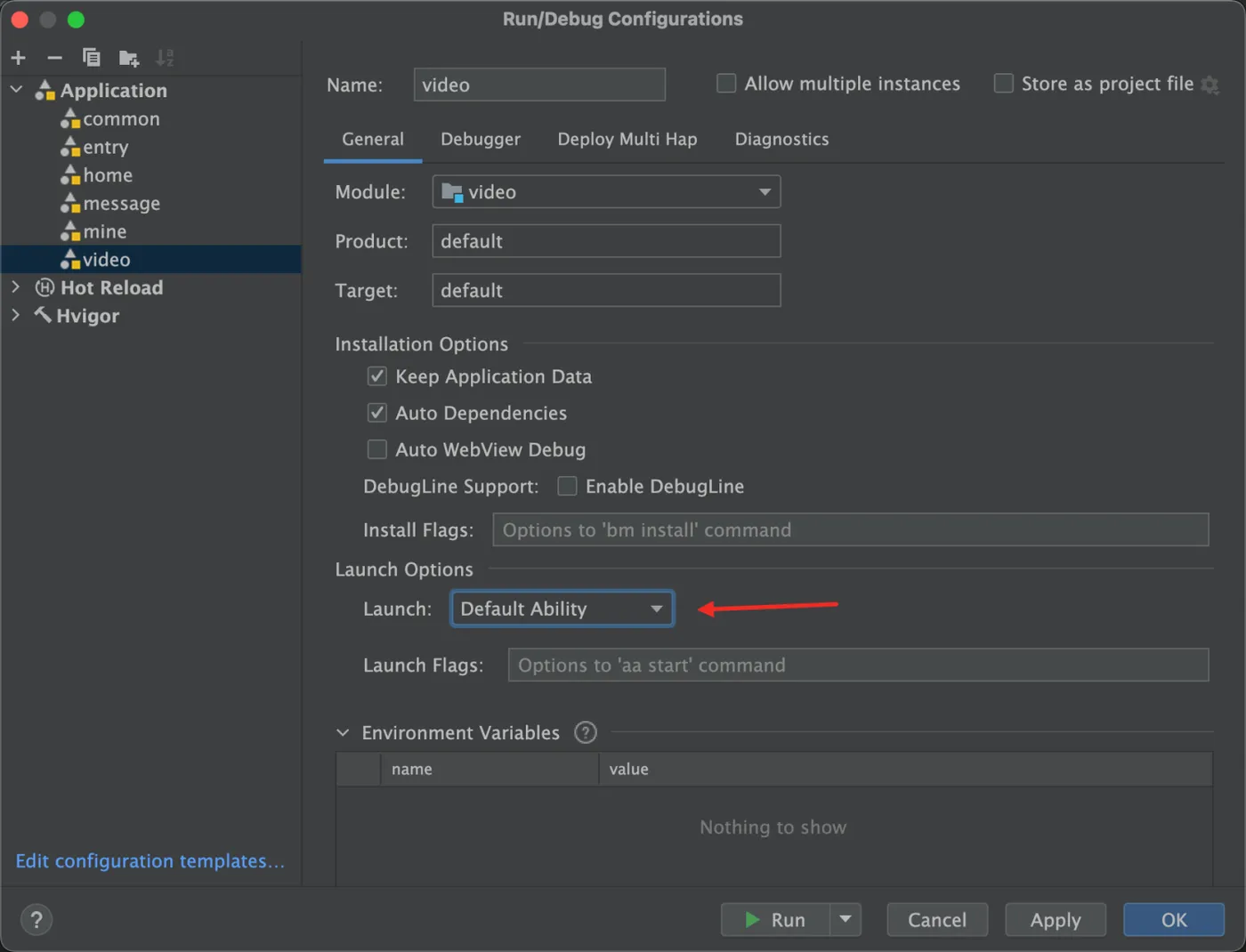1246x952 pixels.
Task: Switch to the Debugger tab
Action: 481,139
